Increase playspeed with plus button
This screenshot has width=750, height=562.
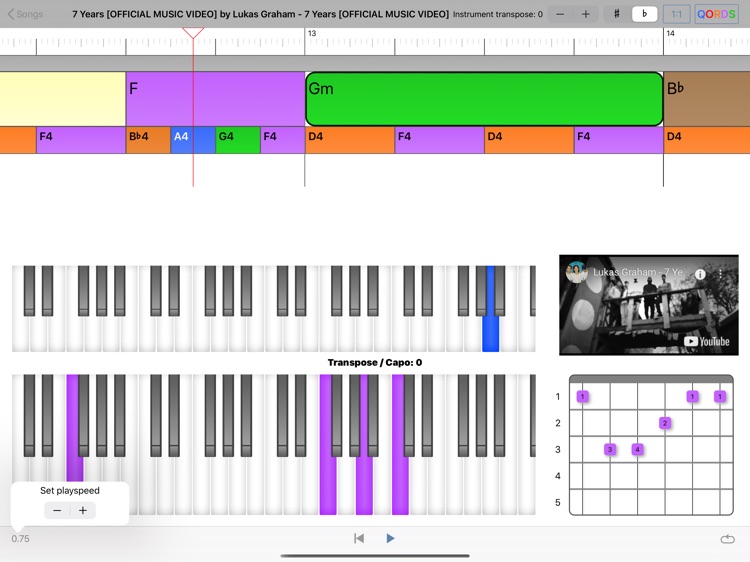pyautogui.click(x=83, y=510)
